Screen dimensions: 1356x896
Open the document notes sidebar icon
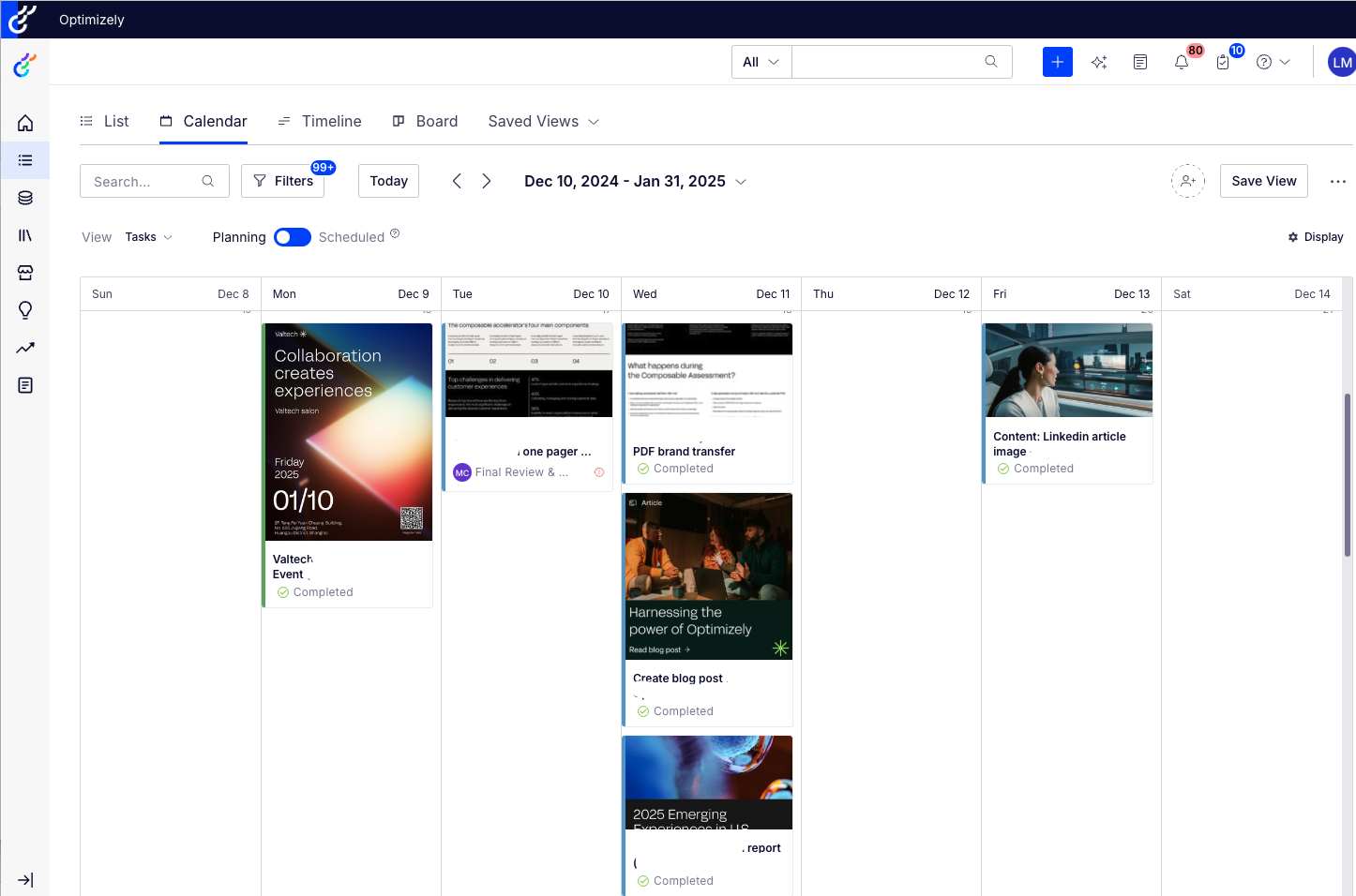pos(25,385)
